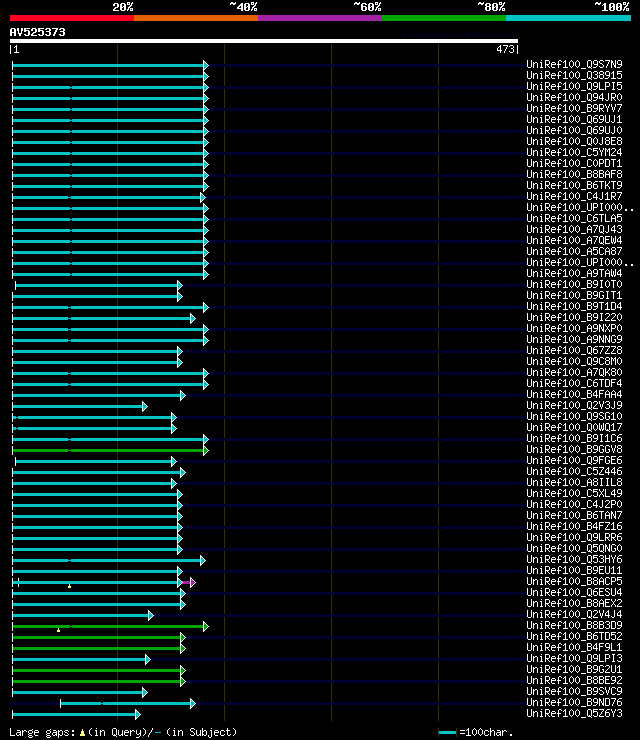640x740 pixels.
Task: Pick the UniRef100_B6TKT9 label
Action: pos(574,185)
